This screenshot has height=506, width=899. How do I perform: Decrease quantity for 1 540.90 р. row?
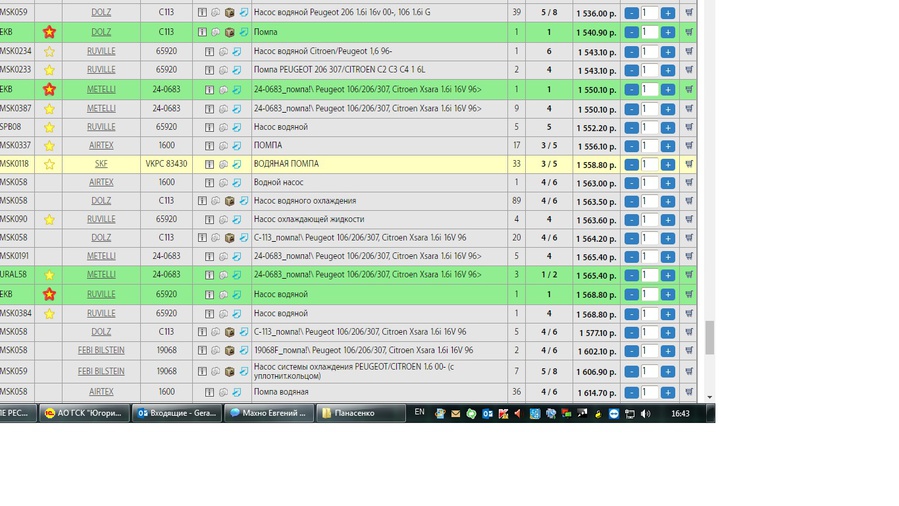(631, 33)
